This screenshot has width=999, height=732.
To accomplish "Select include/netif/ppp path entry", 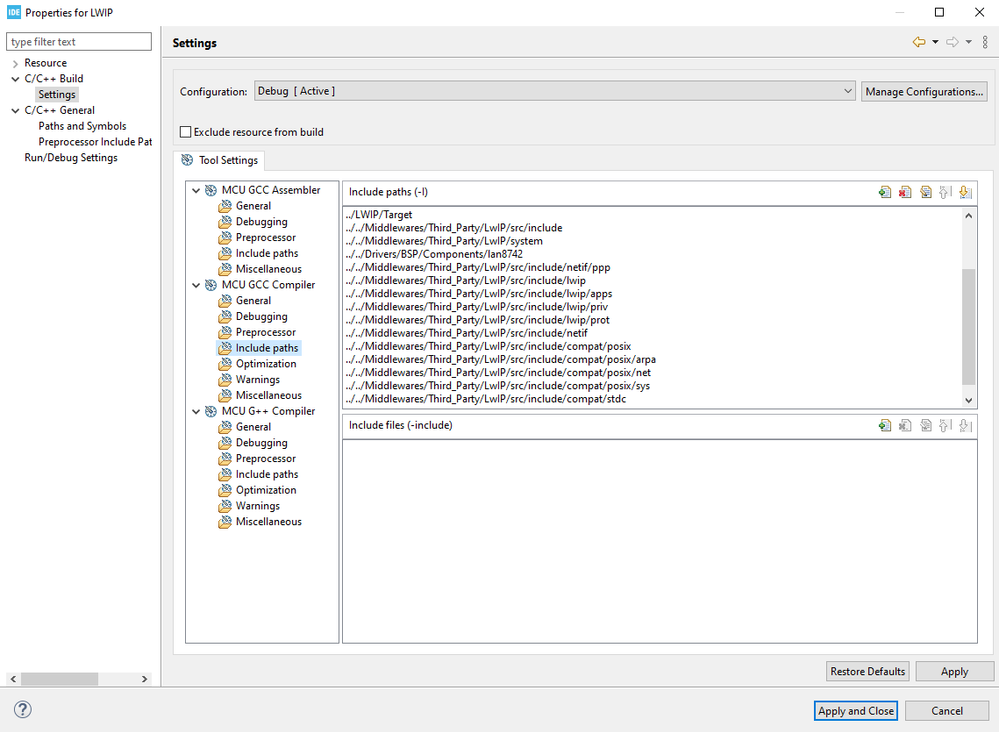I will tap(478, 267).
